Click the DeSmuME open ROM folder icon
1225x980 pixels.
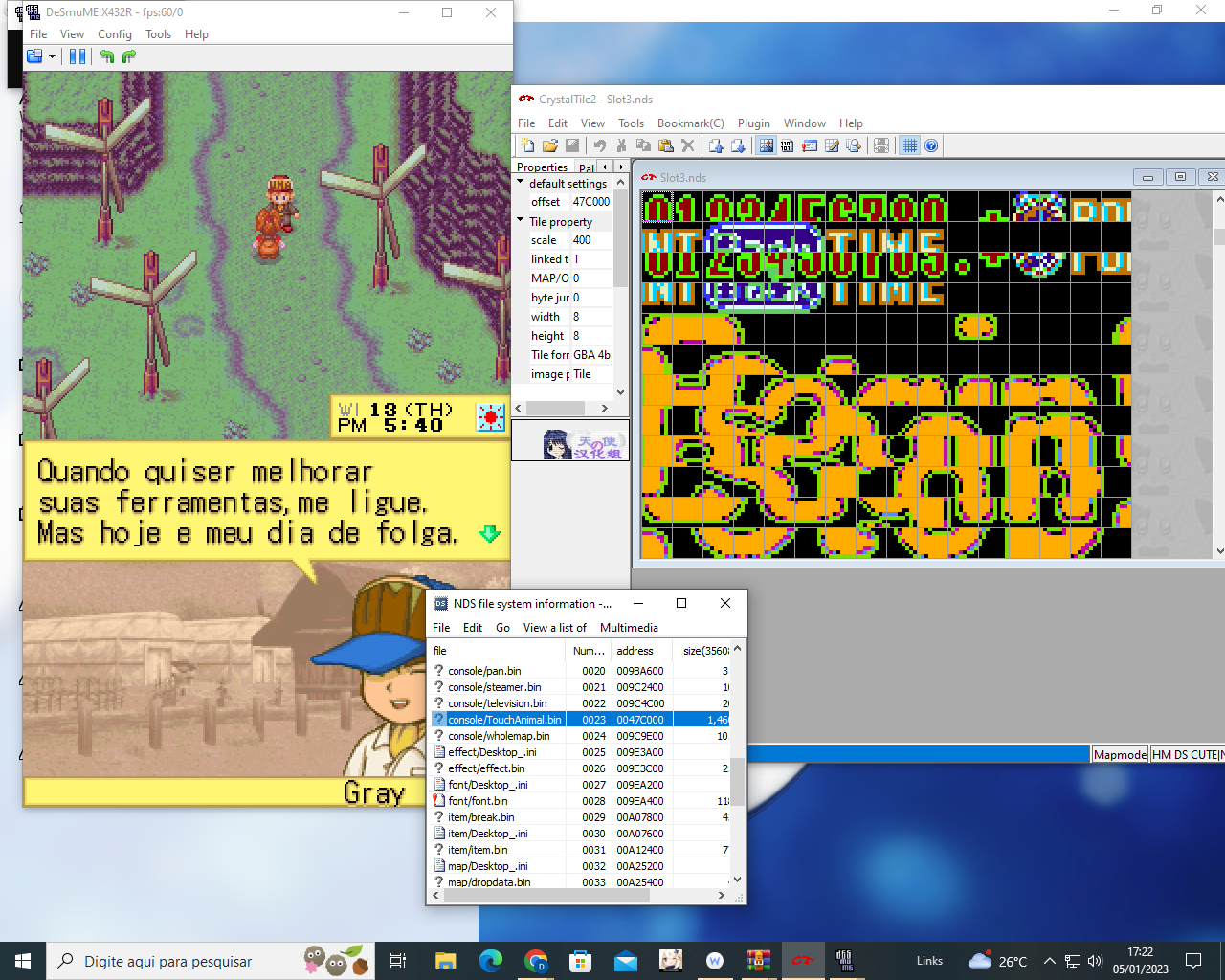tap(34, 56)
